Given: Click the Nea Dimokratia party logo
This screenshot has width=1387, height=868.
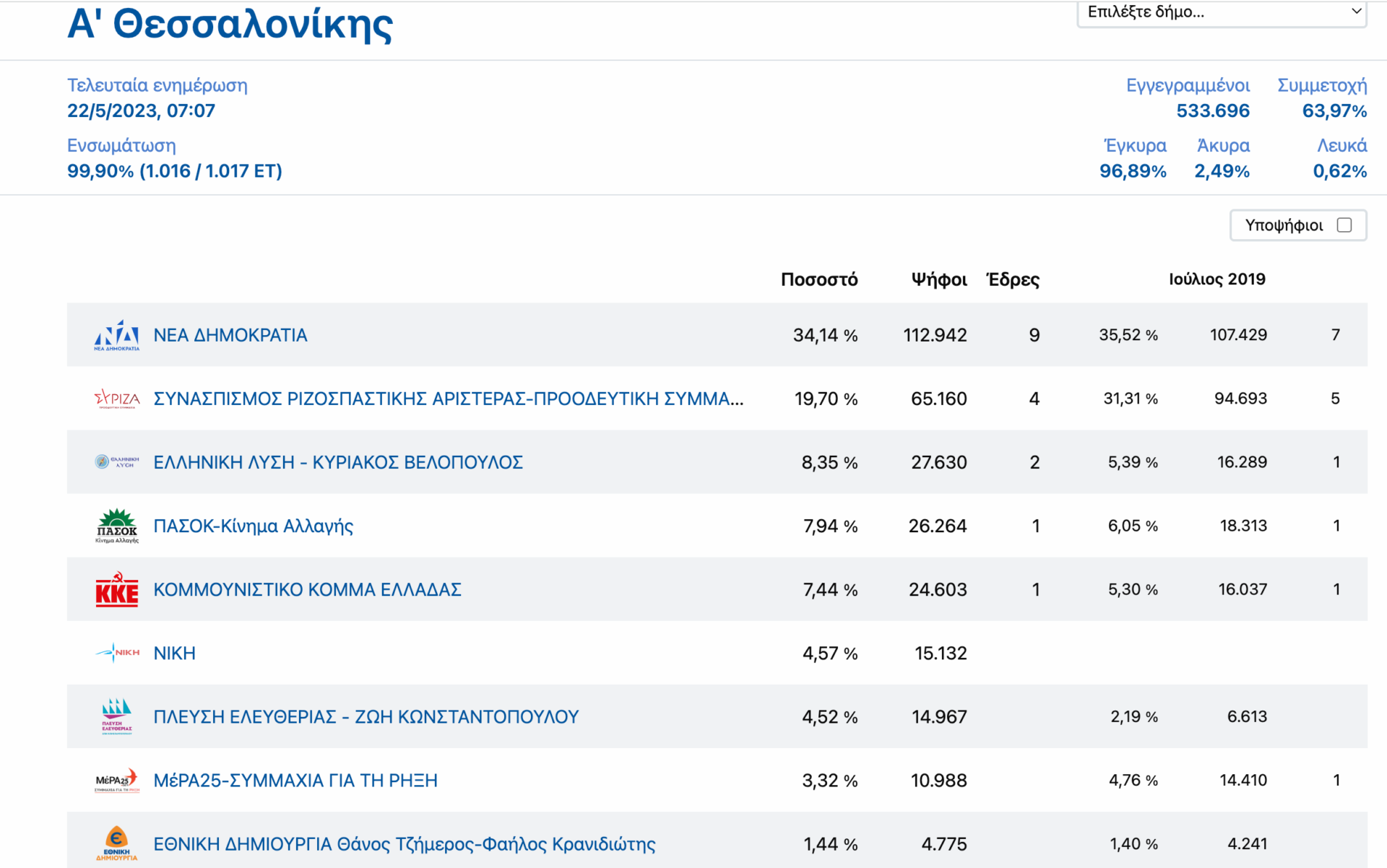Looking at the screenshot, I should click(116, 335).
